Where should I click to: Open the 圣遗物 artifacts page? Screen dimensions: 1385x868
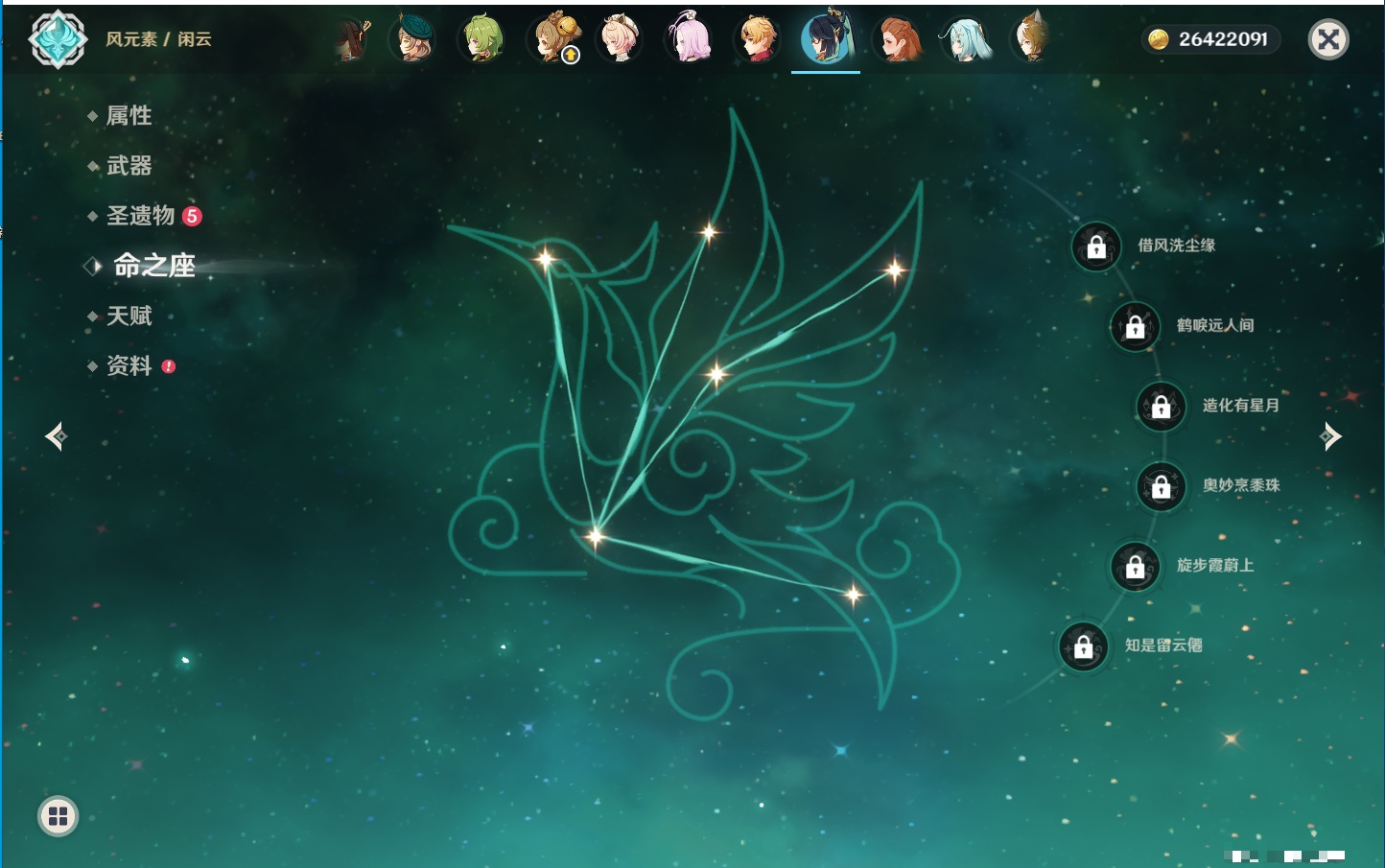pos(140,216)
